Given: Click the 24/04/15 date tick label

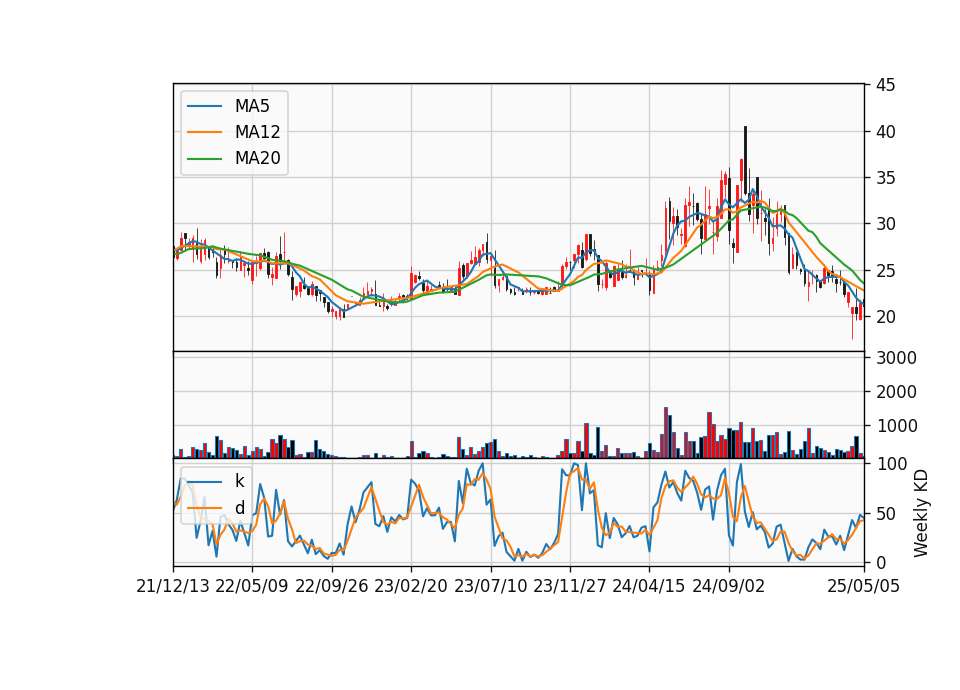Looking at the screenshot, I should tap(649, 586).
